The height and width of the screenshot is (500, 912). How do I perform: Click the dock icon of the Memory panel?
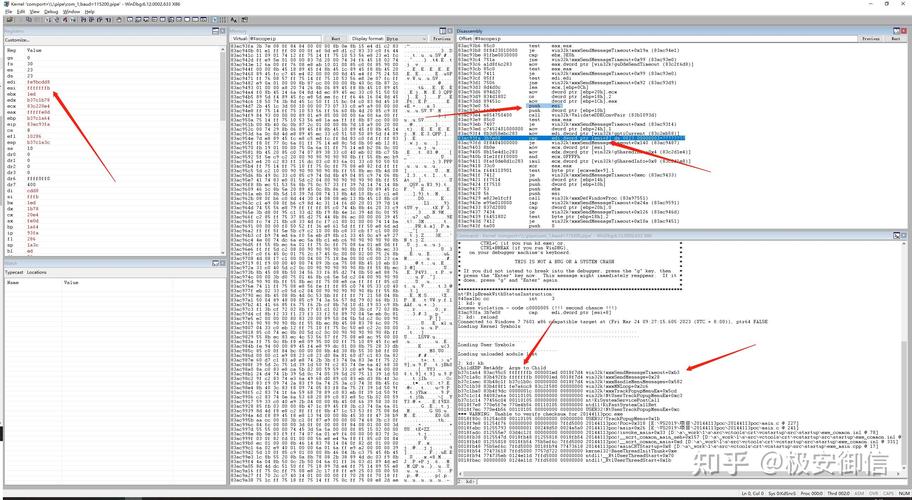click(442, 31)
